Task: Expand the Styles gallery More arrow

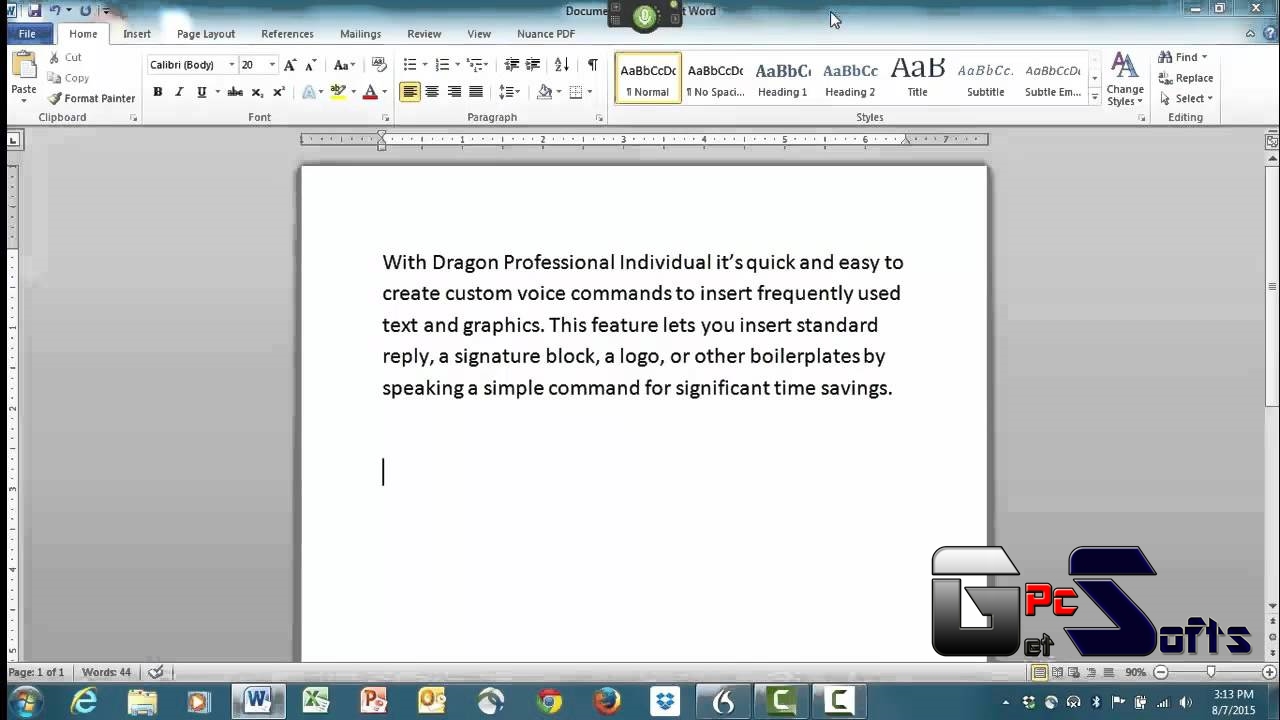Action: tap(1095, 98)
